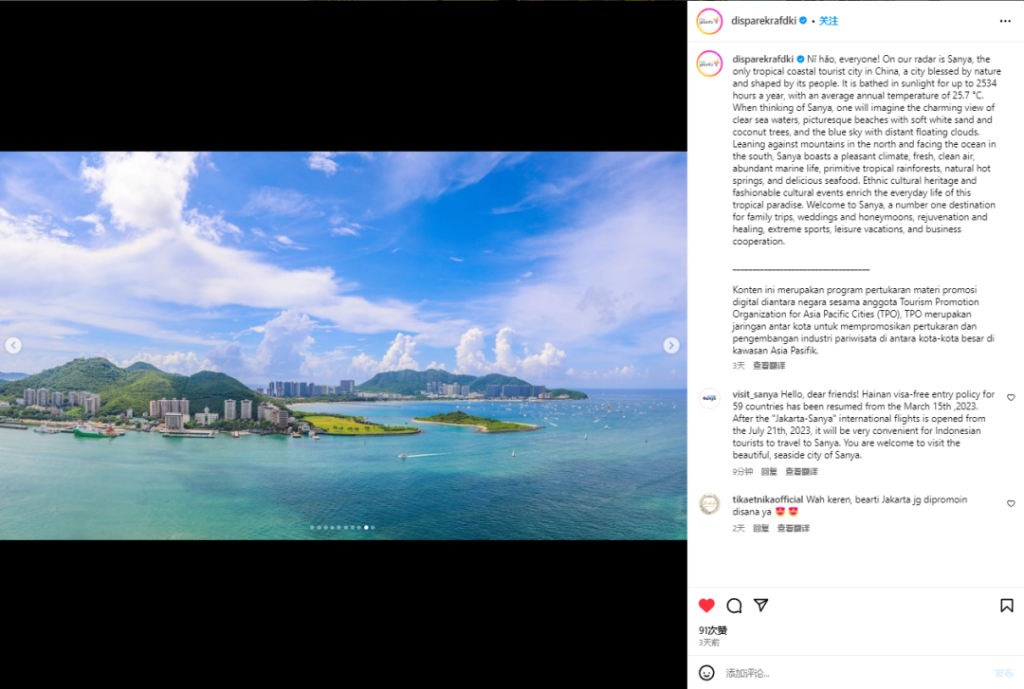Open the comment speech bubble icon

[x=734, y=605]
